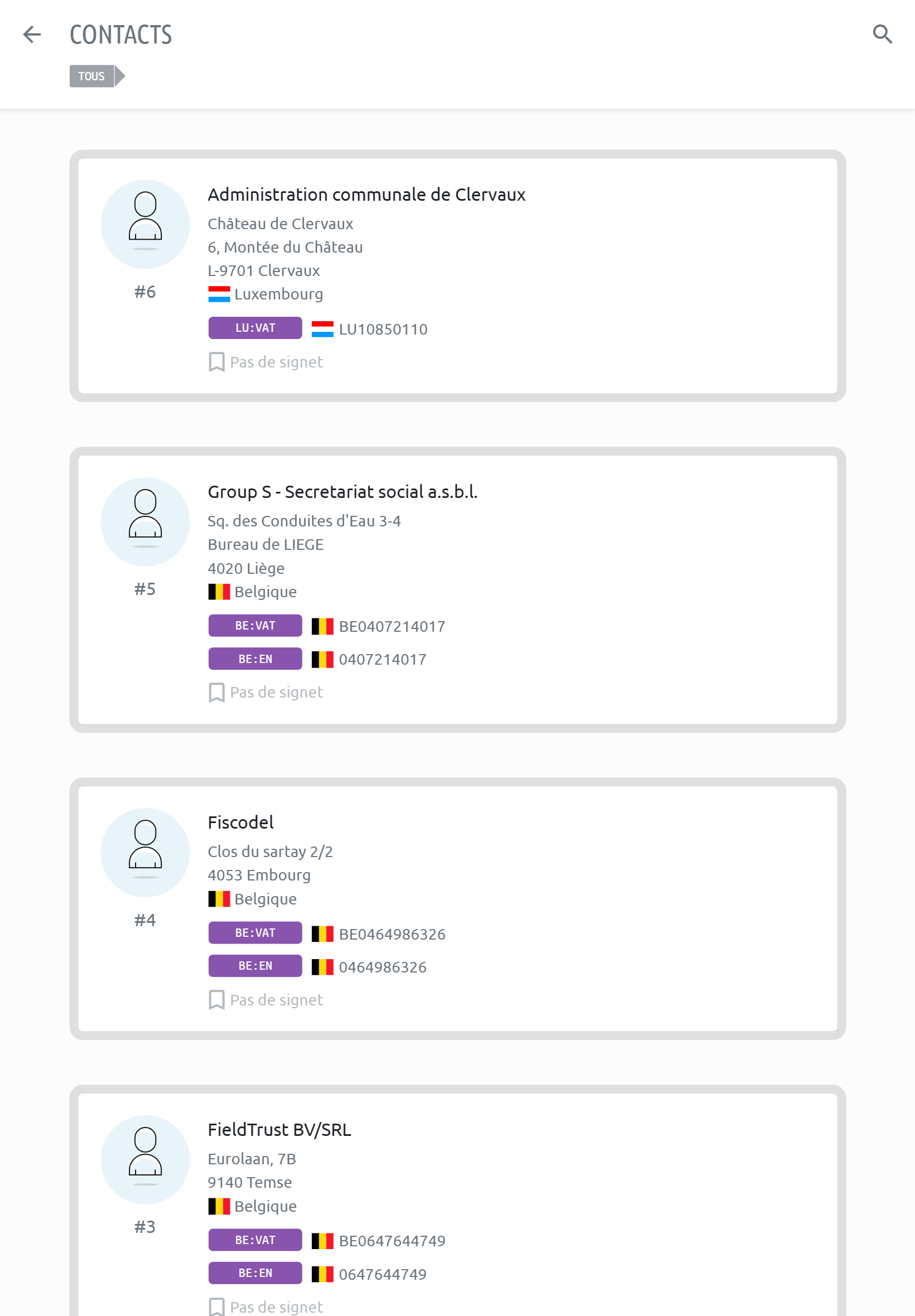Click BE:EN badge on Fiscodel
Screen dimensions: 915x1316
tap(255, 966)
